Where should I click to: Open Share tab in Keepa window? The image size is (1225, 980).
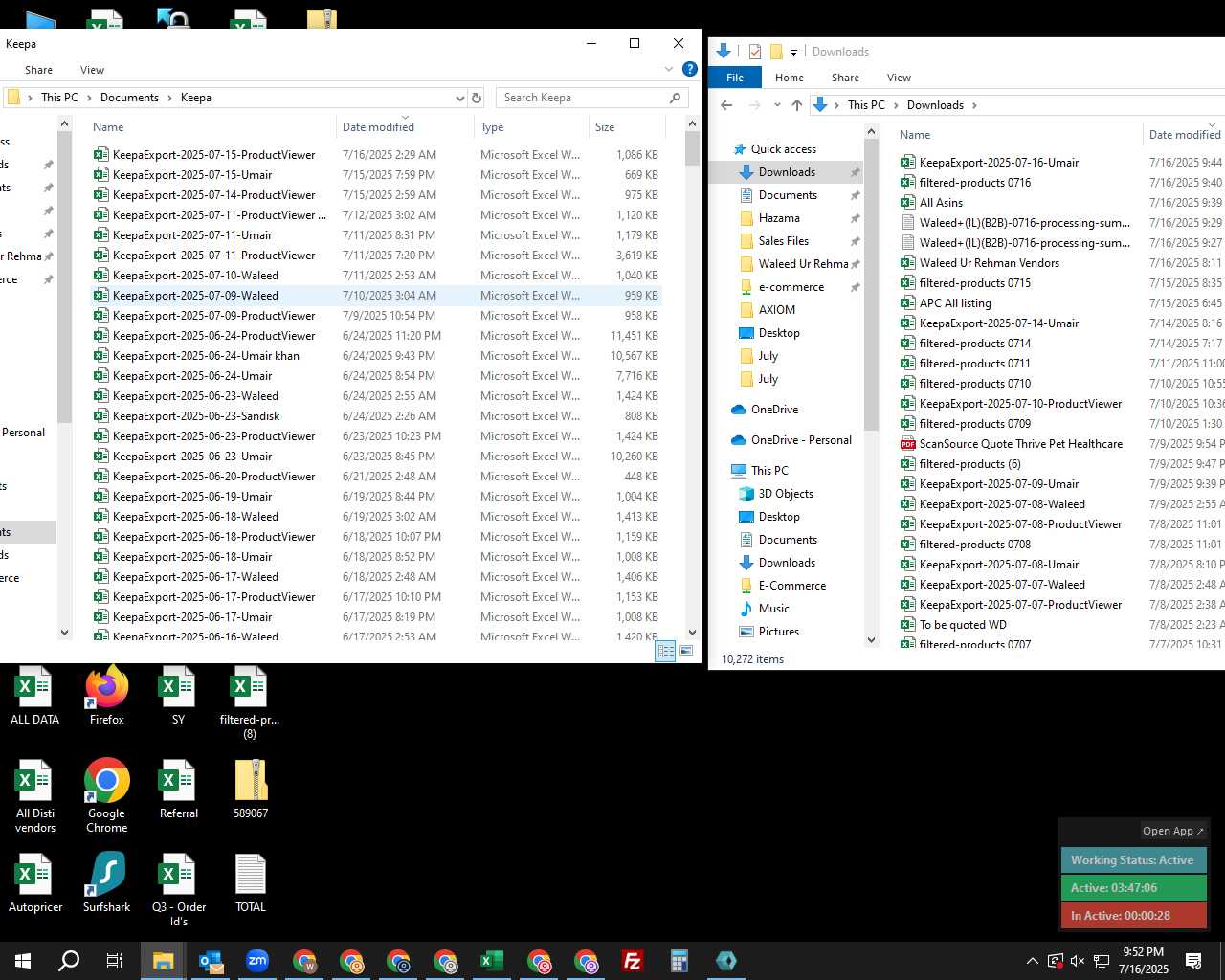pos(38,70)
